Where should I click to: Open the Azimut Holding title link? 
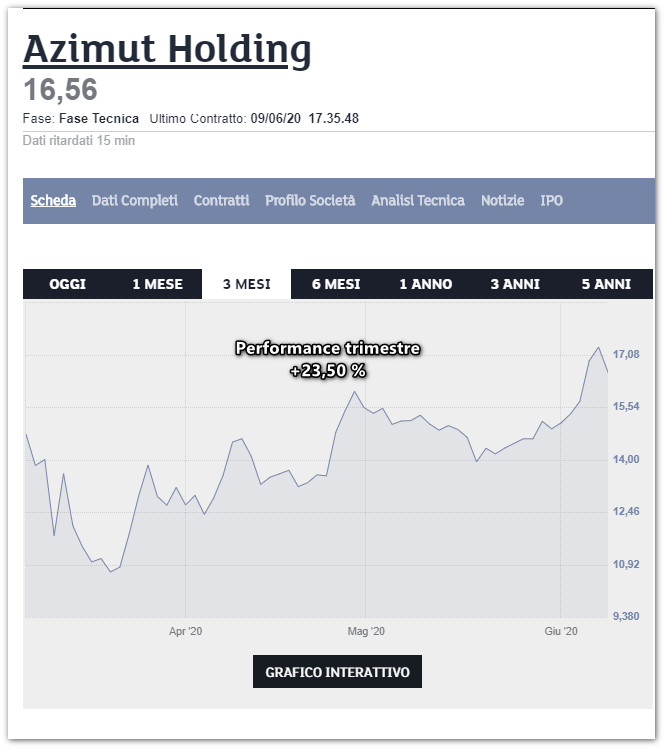[167, 50]
